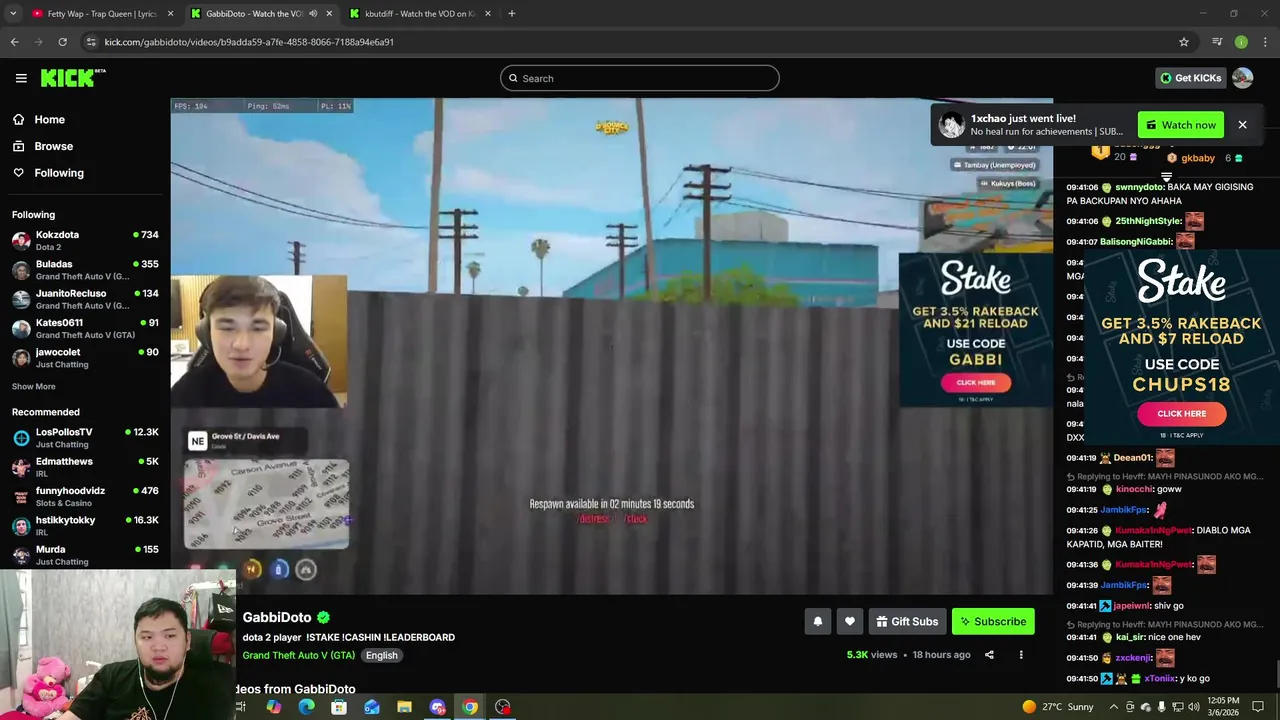
Task: Click xTonixx username in chat
Action: pos(1160,679)
